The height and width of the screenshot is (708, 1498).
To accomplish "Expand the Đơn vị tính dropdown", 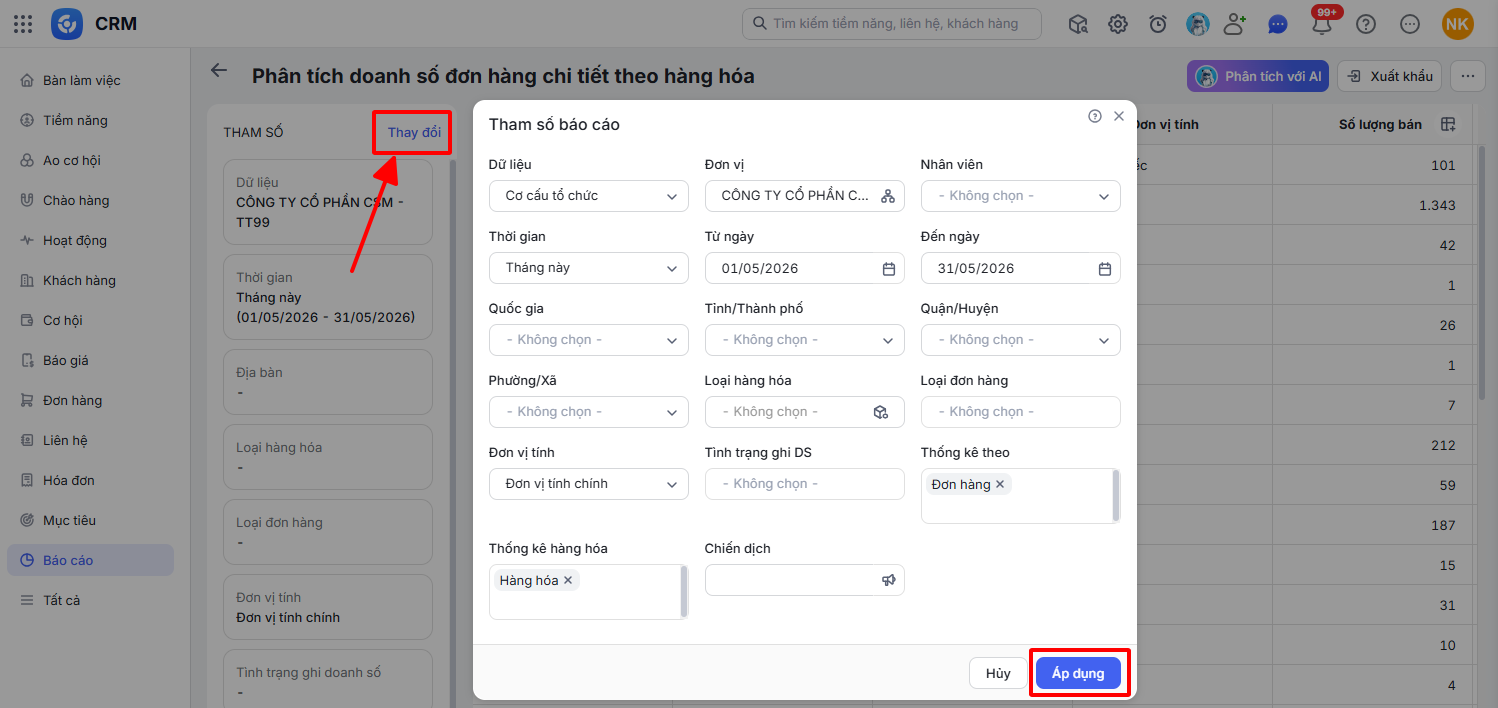I will tap(589, 484).
